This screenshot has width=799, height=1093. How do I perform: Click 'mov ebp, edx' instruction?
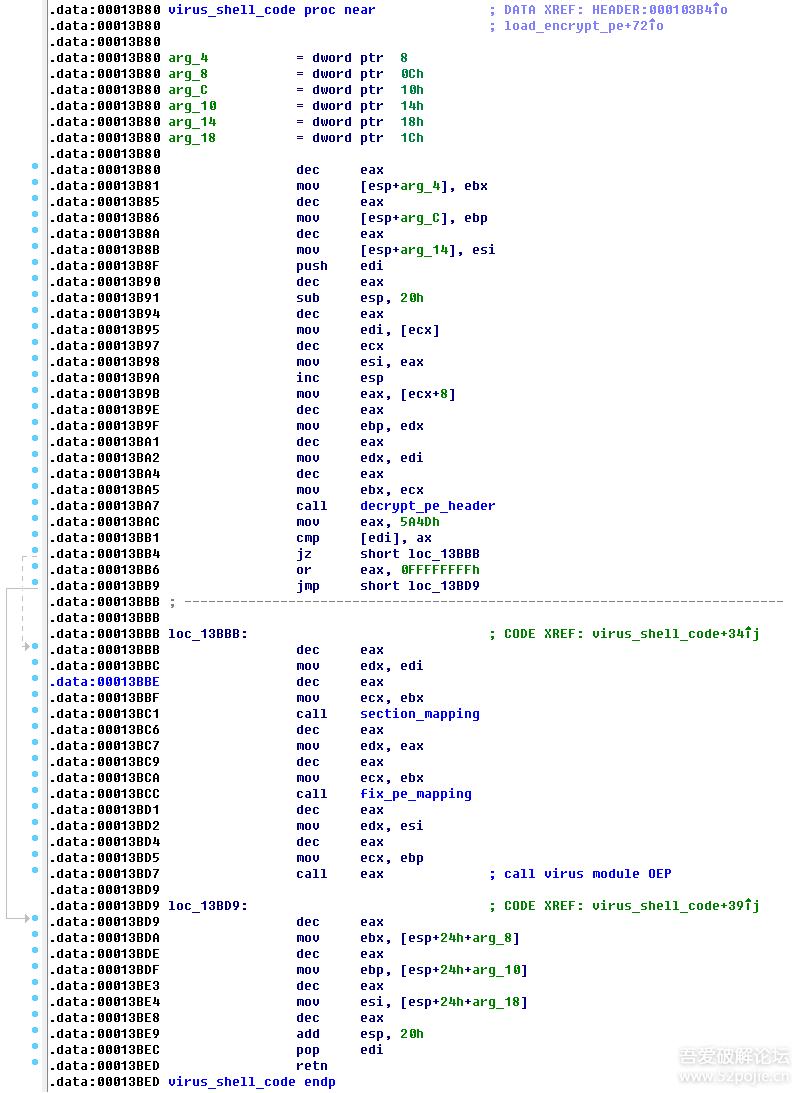(360, 427)
